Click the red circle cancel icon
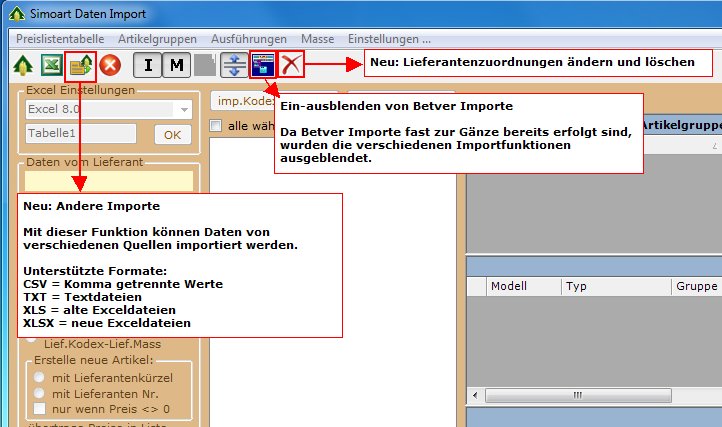The image size is (722, 427). click(109, 66)
